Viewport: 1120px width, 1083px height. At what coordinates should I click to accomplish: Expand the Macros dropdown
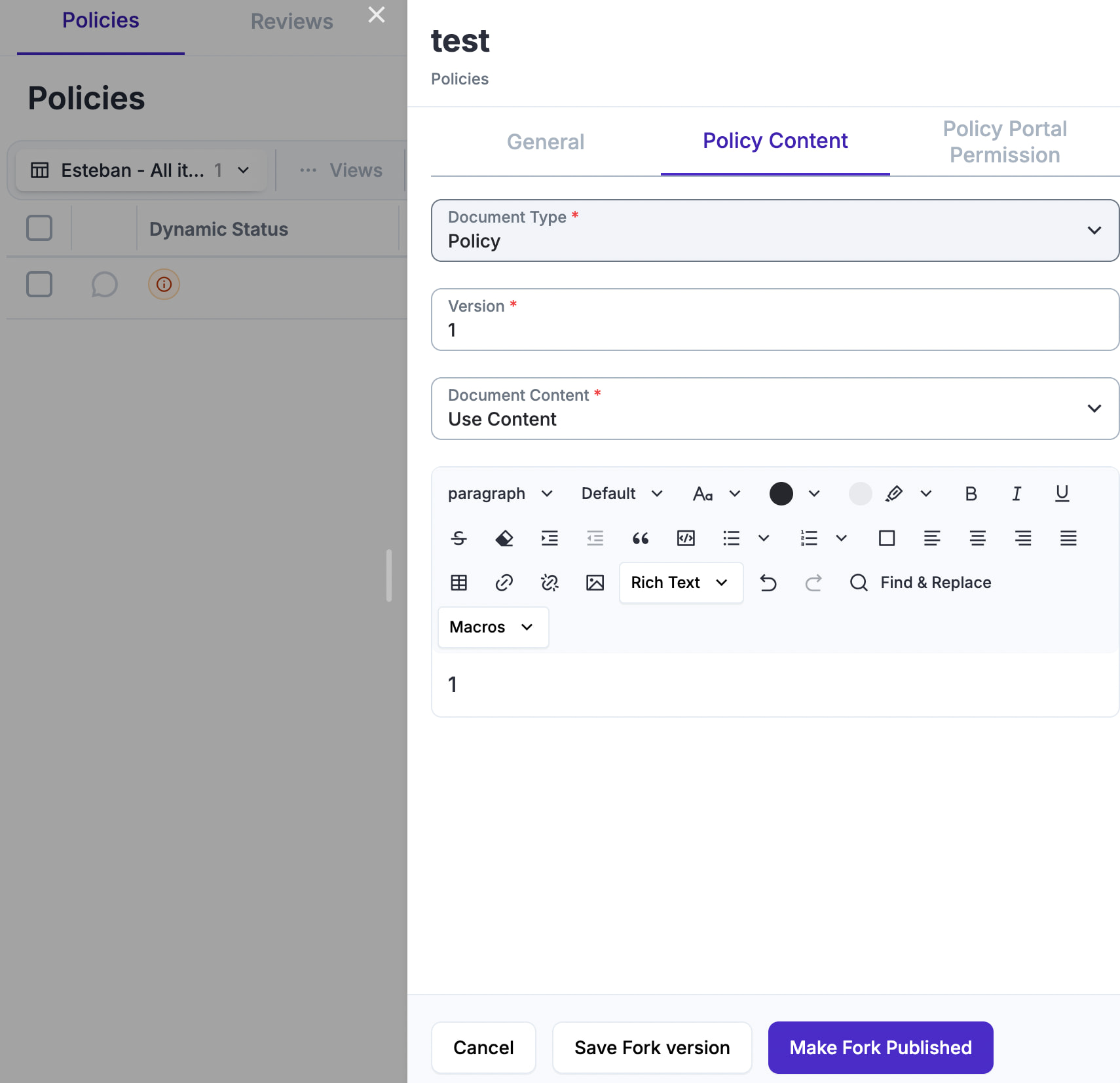click(x=493, y=627)
